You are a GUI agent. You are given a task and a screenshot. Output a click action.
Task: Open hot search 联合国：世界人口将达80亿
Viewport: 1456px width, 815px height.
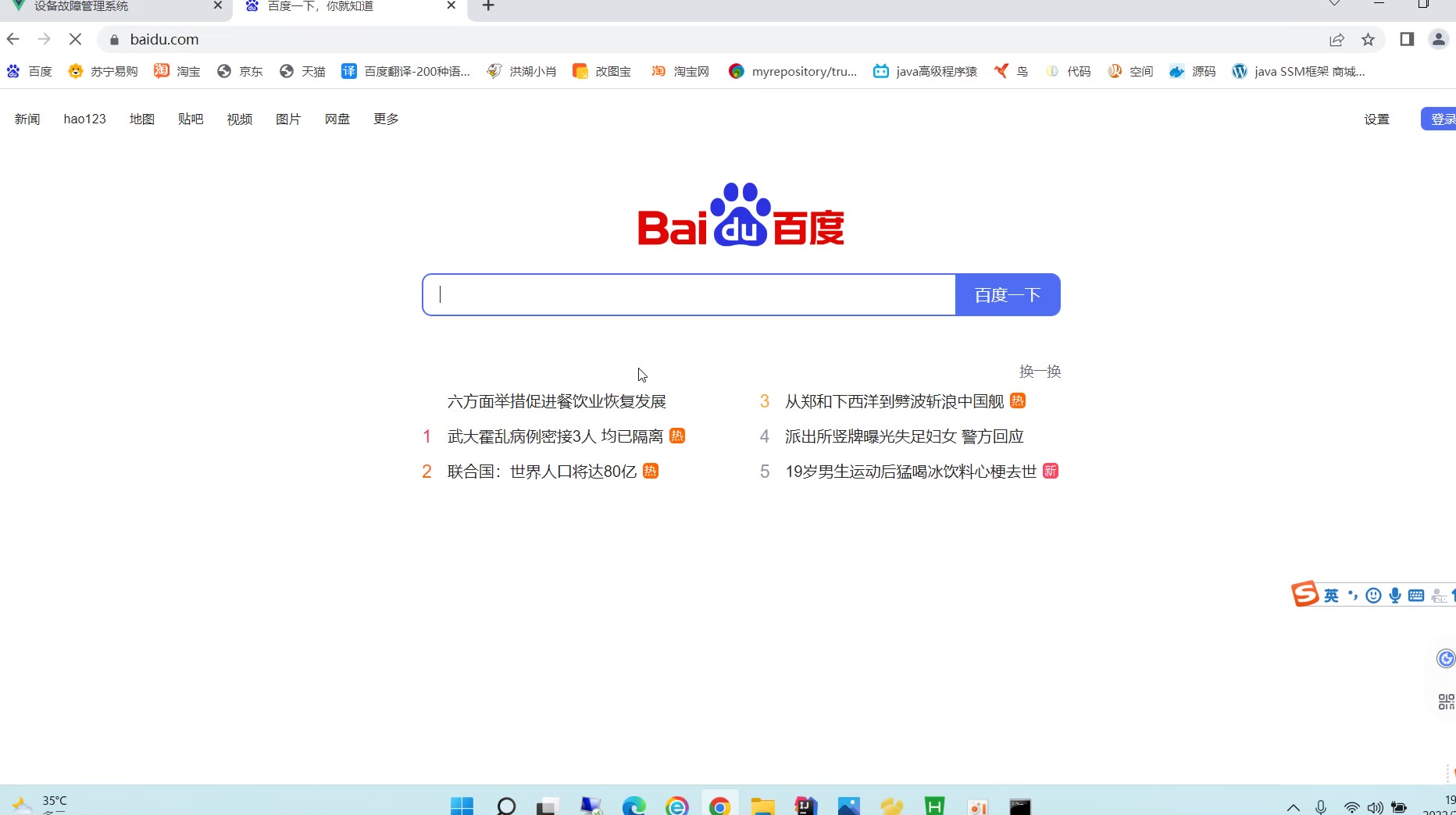(x=542, y=472)
